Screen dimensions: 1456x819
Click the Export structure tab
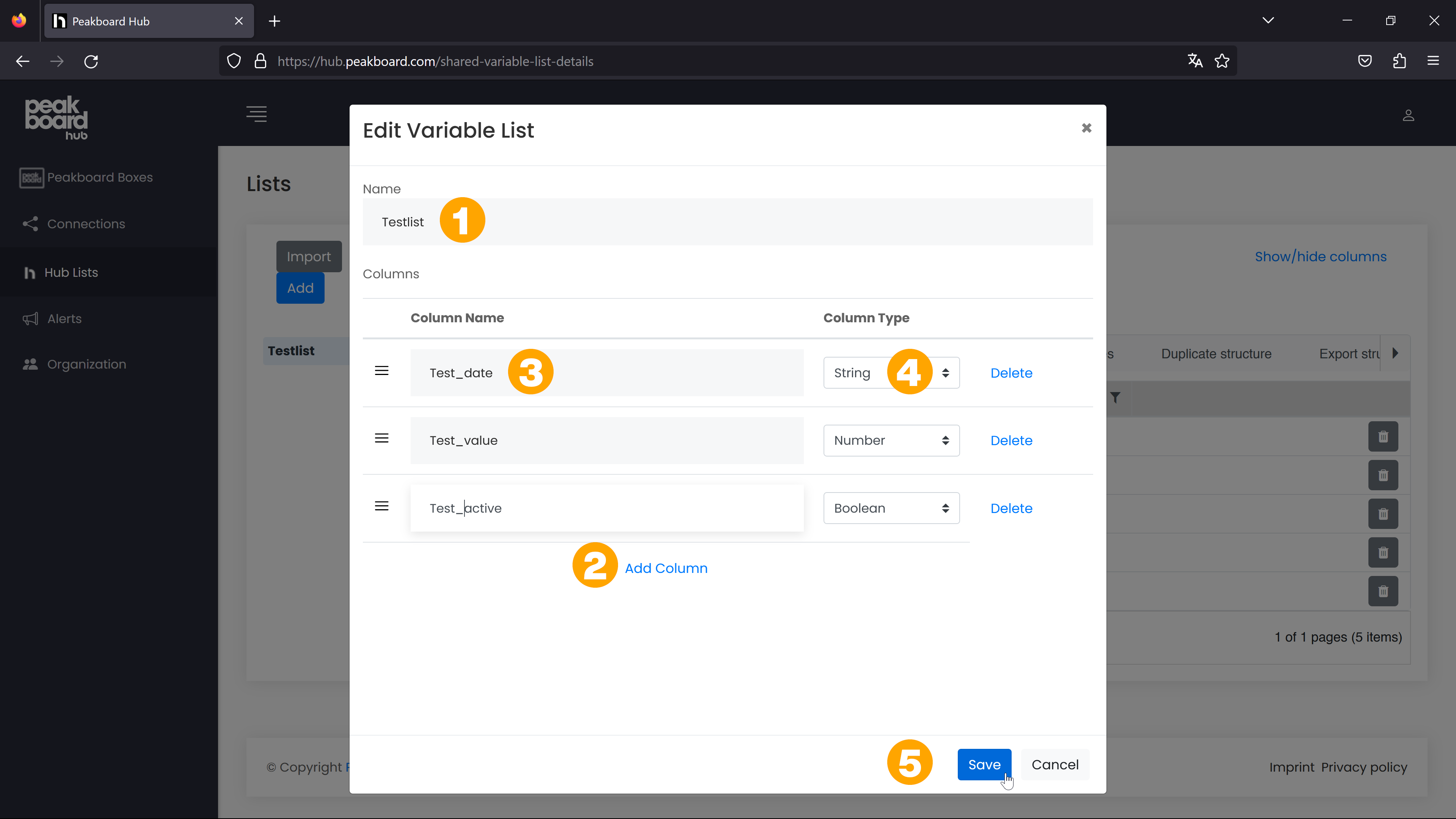(1349, 354)
